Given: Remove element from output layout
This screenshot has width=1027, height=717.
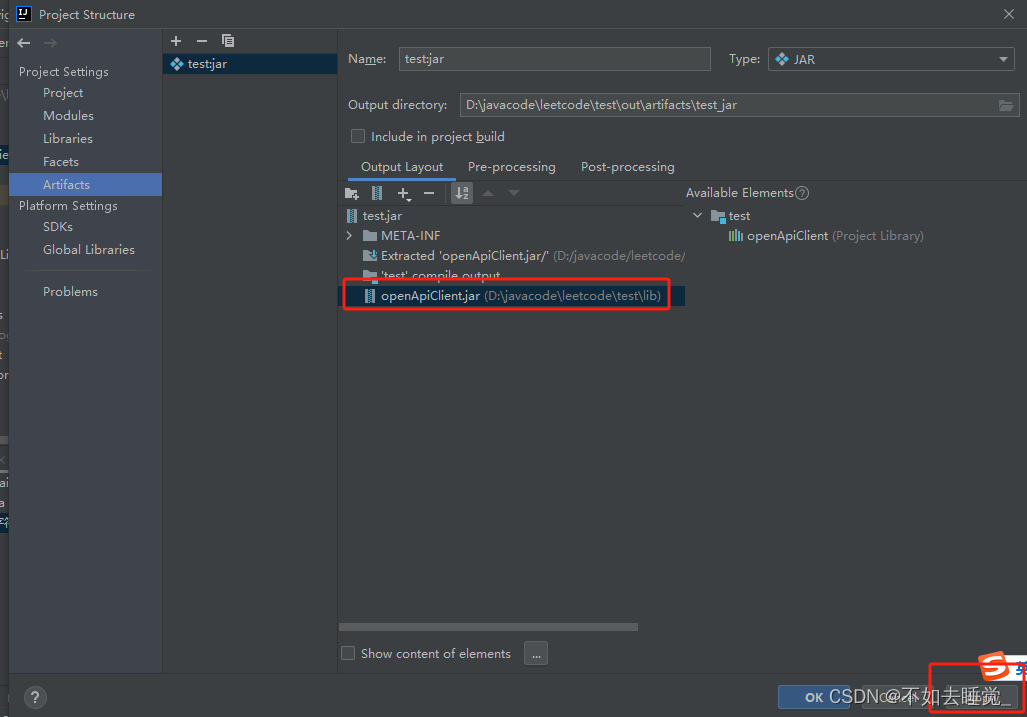Looking at the screenshot, I should 429,193.
